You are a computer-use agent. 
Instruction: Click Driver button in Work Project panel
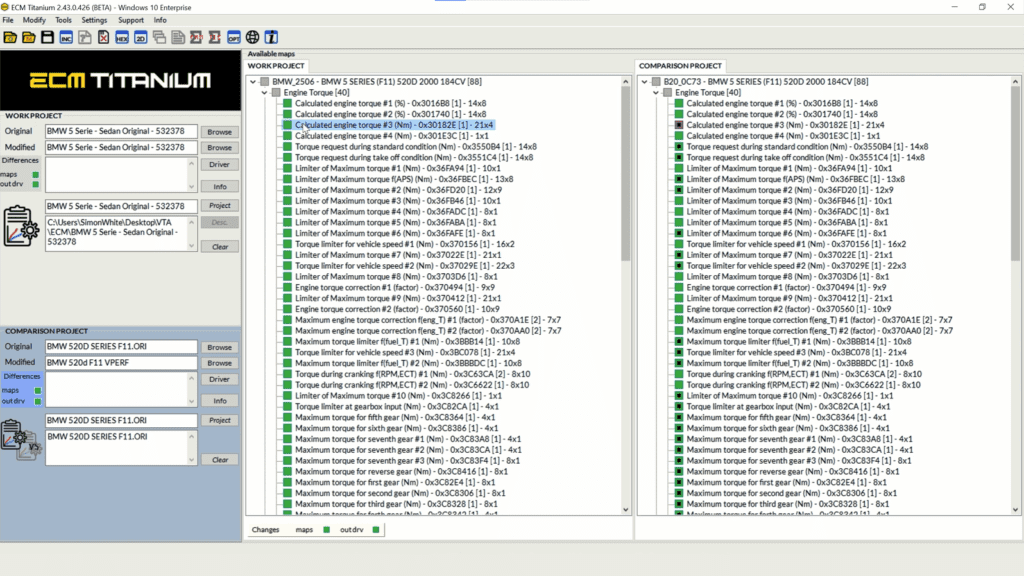point(219,164)
